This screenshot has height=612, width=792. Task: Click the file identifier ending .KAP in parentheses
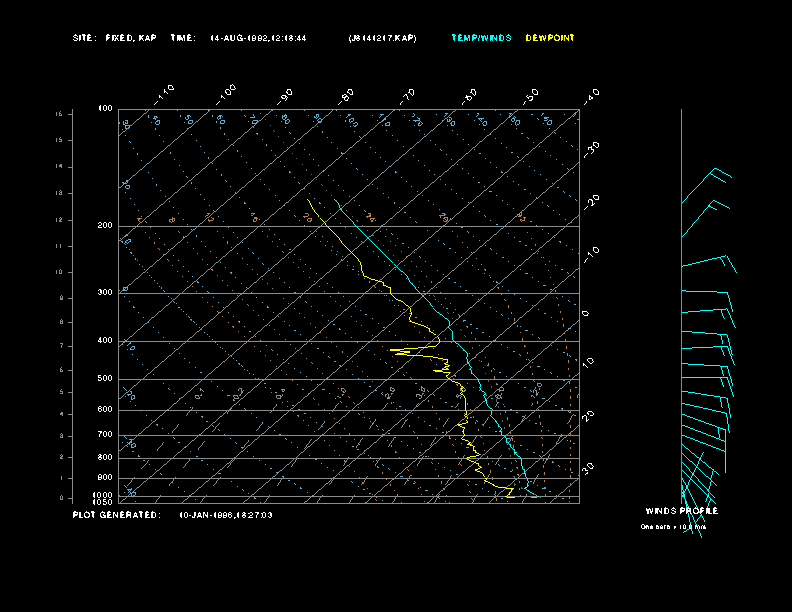tap(382, 38)
